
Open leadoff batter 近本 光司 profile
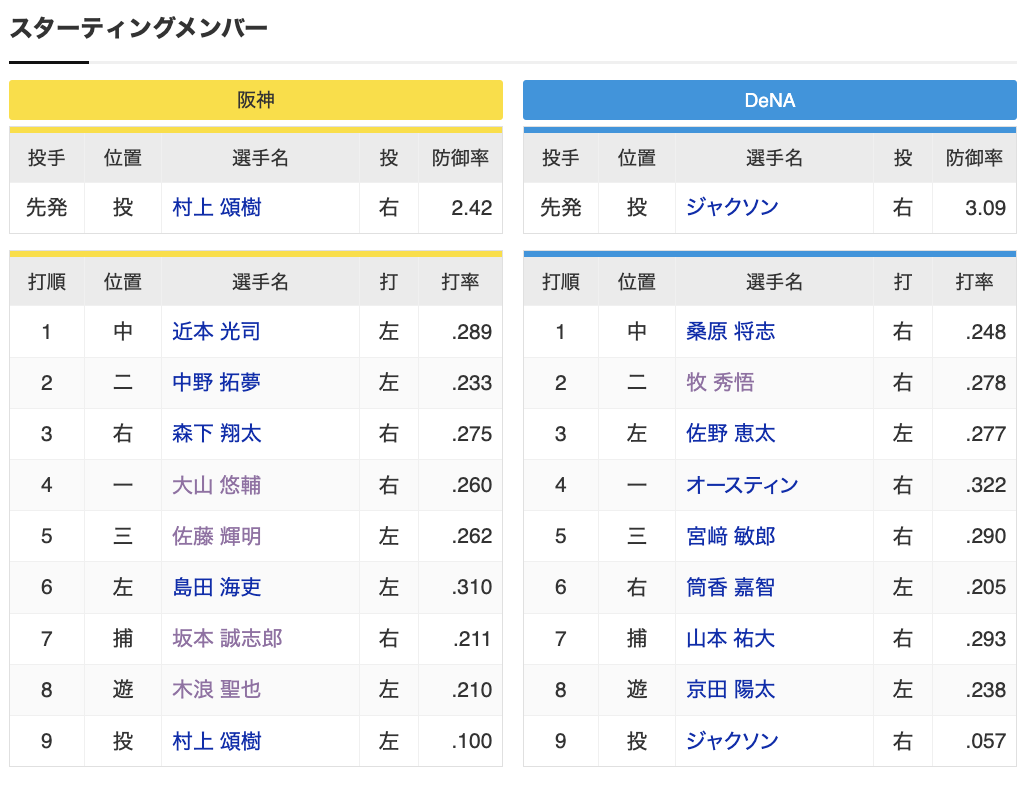pyautogui.click(x=216, y=331)
